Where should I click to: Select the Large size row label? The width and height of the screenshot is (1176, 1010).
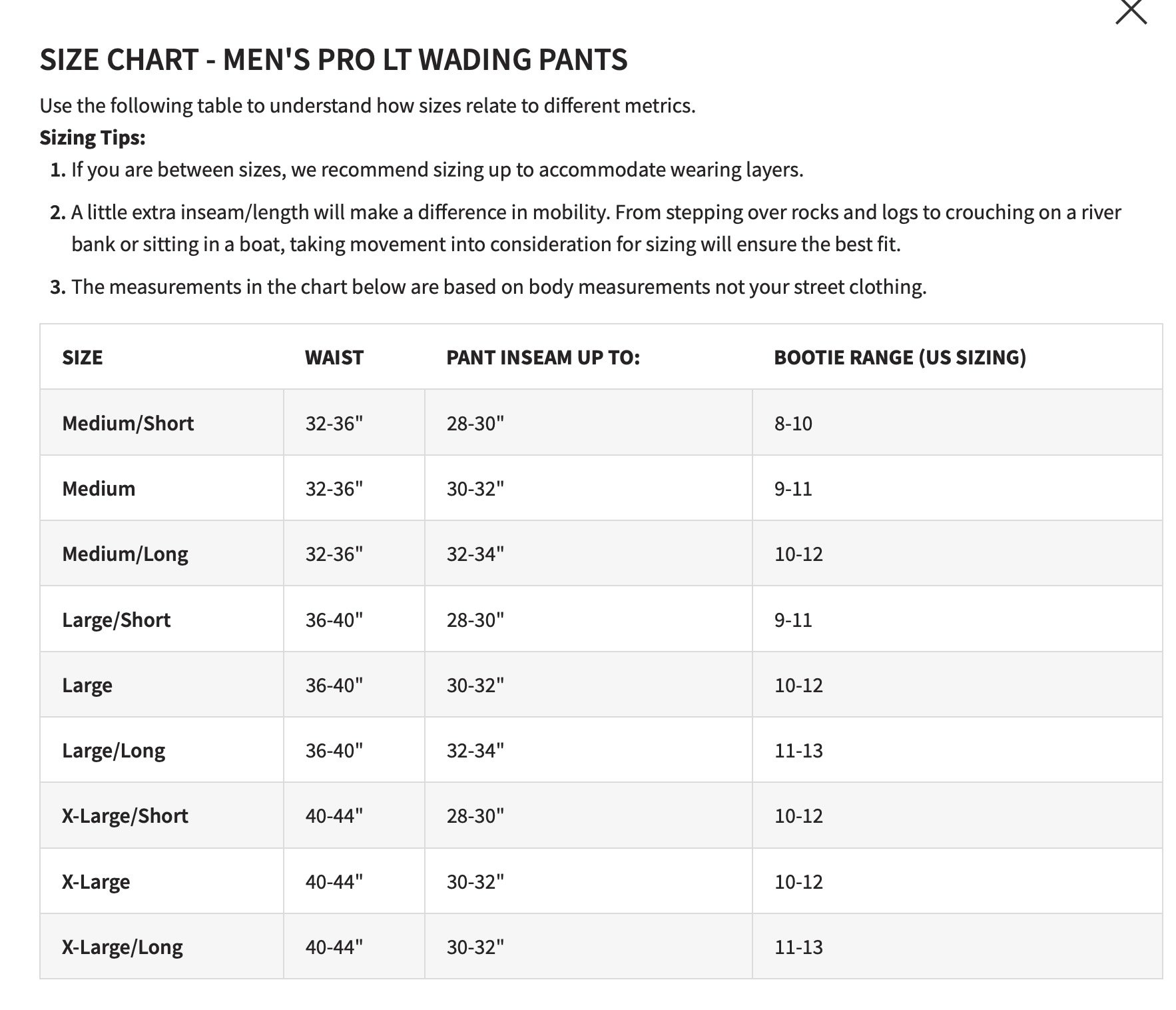pyautogui.click(x=87, y=686)
